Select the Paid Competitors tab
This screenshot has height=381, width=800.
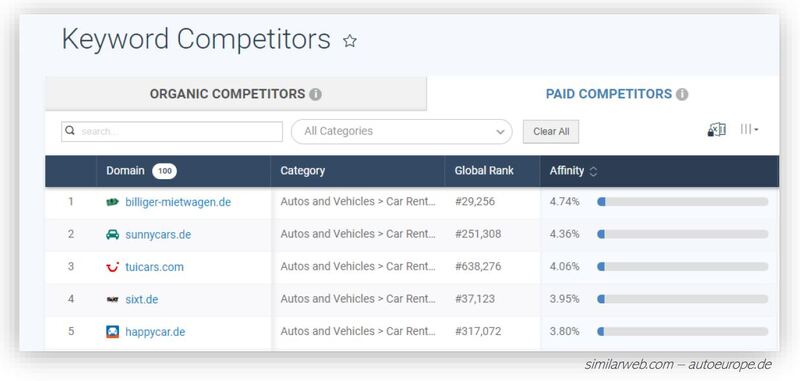pos(603,94)
